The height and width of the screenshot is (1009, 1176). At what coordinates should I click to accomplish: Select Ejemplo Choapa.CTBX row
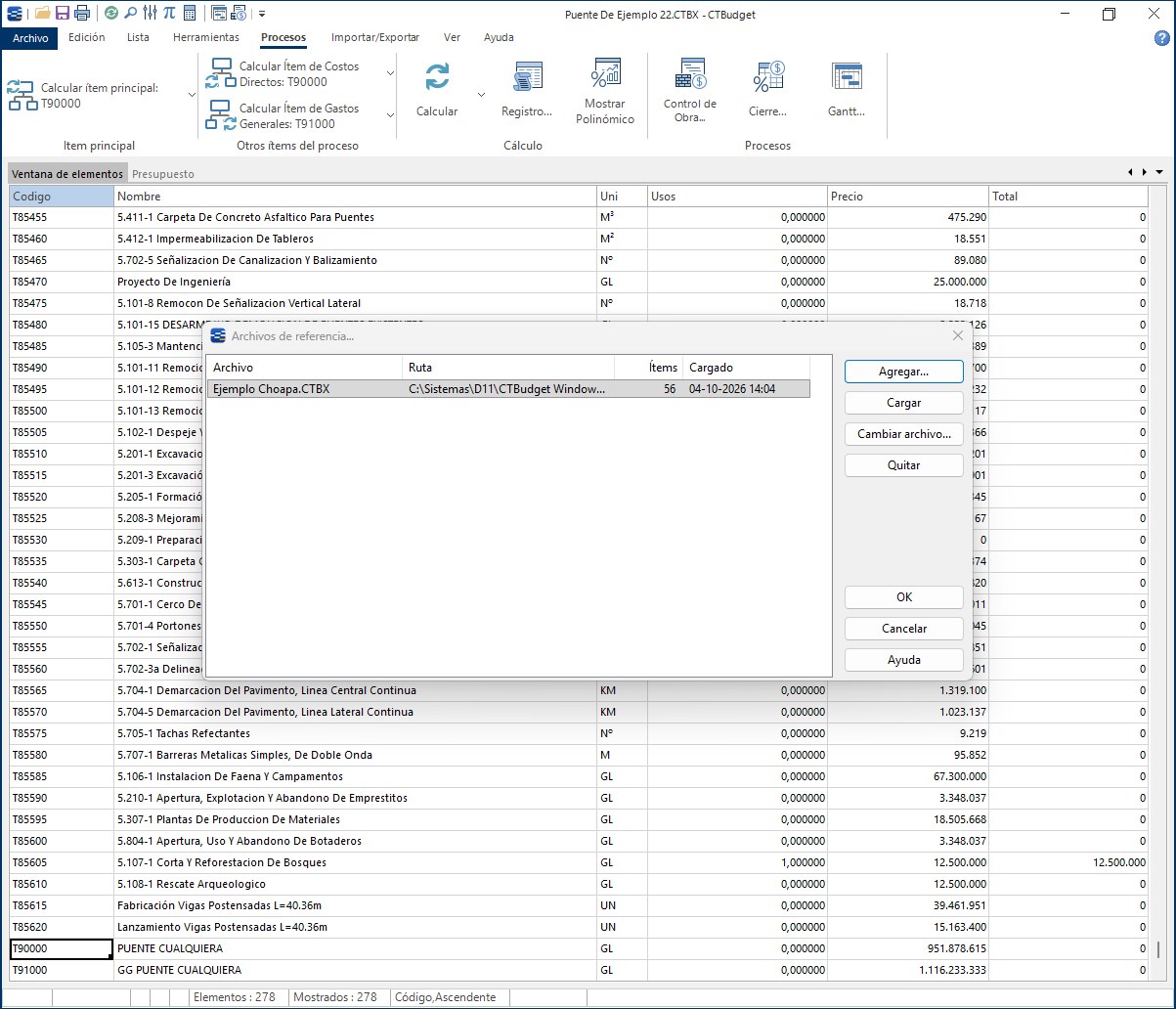coord(509,389)
